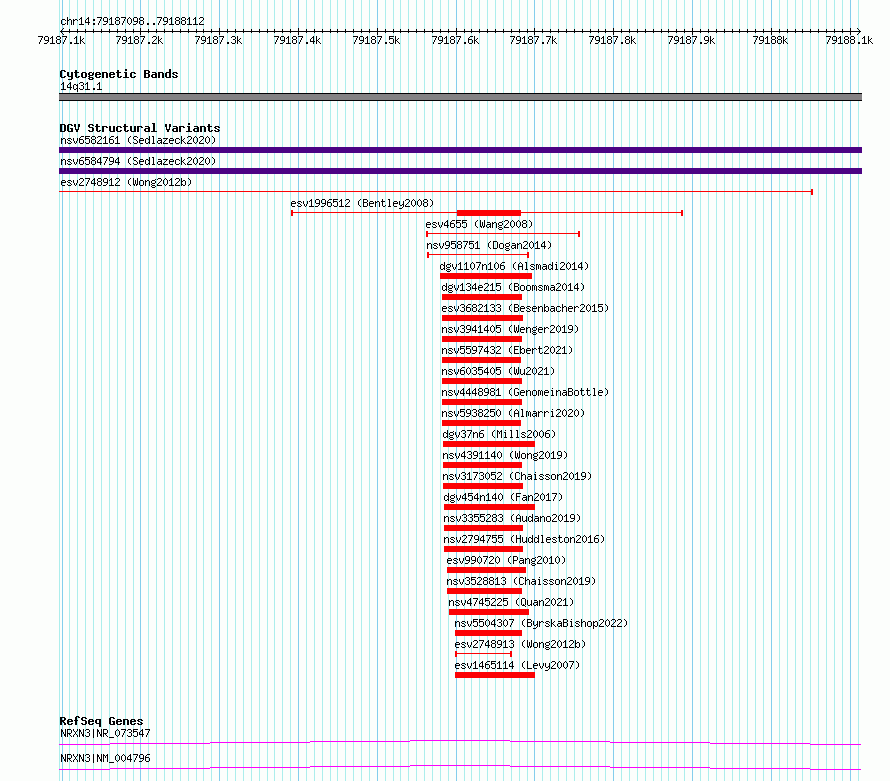Click dgv134e215 (Boomsma2014) label
890x781 pixels.
coord(513,287)
